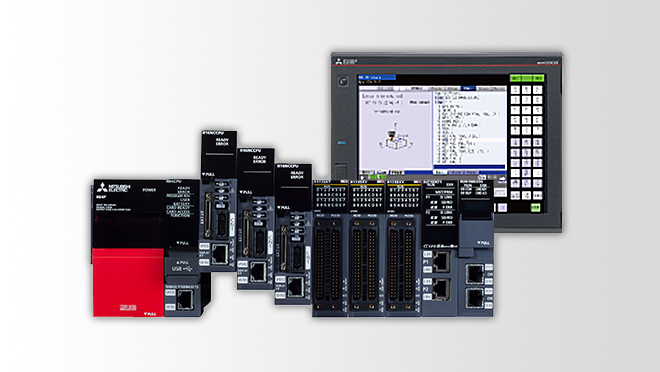Image resolution: width=660 pixels, height=372 pixels.
Task: Click the READY ERROR indicators on the tallest CPU module
Action: point(222,142)
